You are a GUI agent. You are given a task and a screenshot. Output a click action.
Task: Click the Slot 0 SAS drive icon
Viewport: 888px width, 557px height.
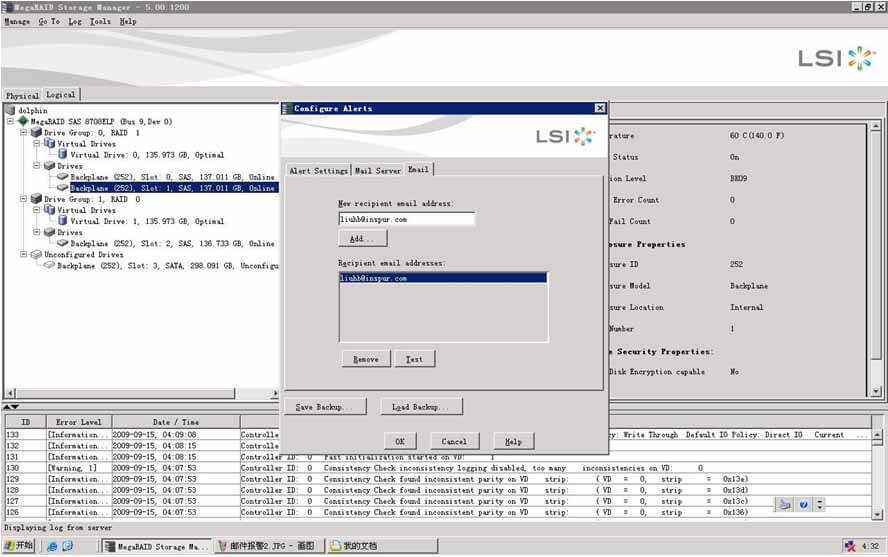click(62, 177)
